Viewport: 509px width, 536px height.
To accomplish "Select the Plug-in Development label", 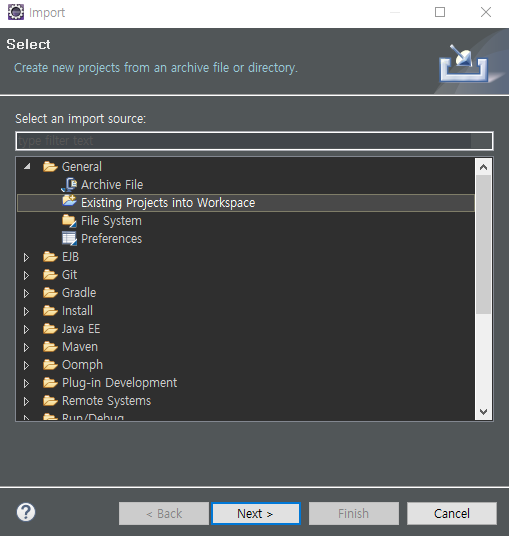I will (119, 383).
